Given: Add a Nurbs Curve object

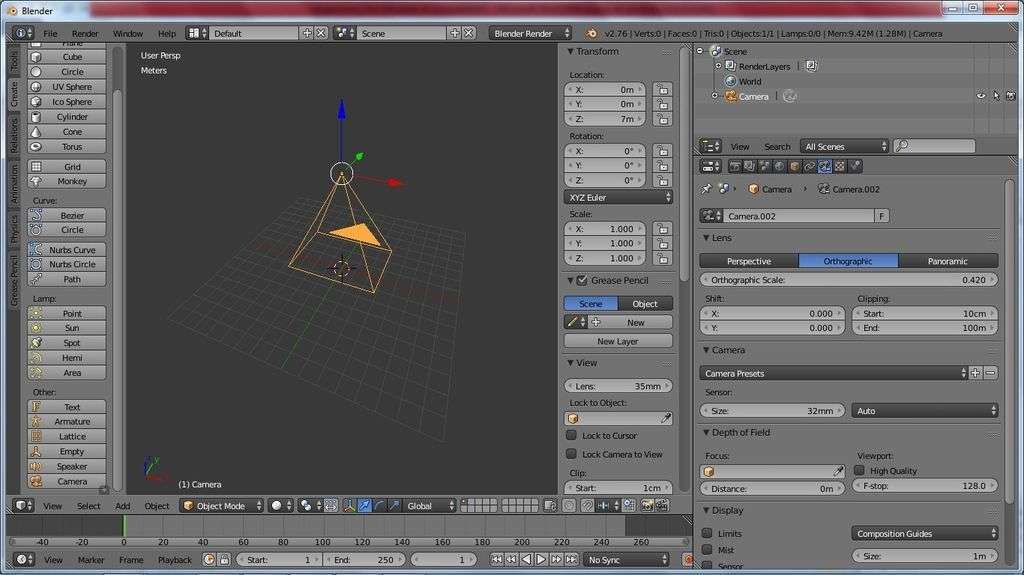Looking at the screenshot, I should click(68, 250).
